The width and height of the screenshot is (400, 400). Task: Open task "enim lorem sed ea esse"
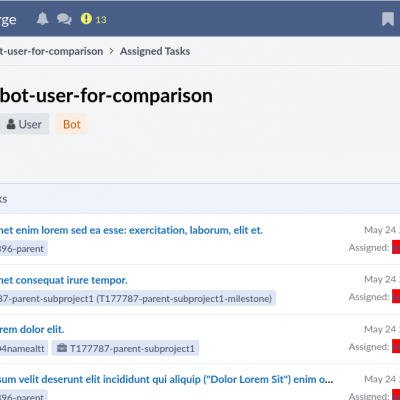click(x=131, y=230)
